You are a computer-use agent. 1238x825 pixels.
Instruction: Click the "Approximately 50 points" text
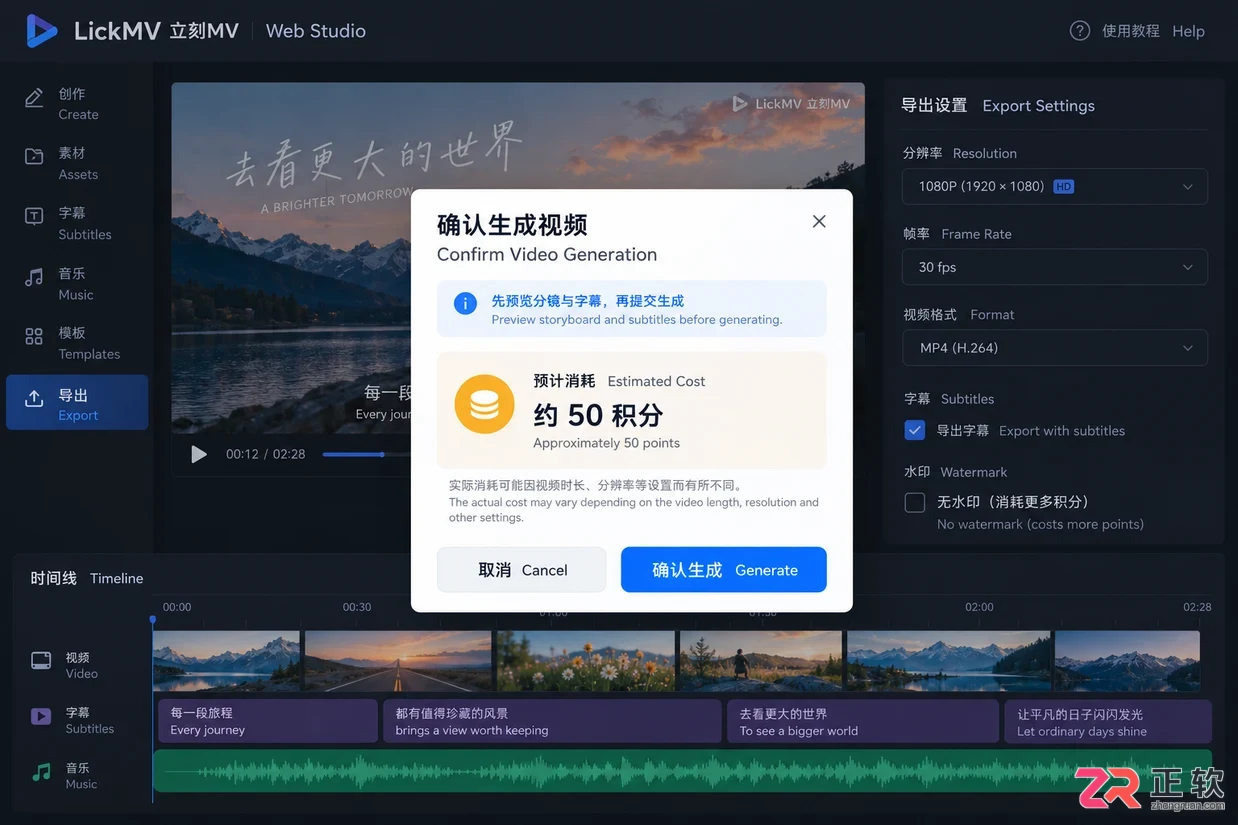click(606, 443)
